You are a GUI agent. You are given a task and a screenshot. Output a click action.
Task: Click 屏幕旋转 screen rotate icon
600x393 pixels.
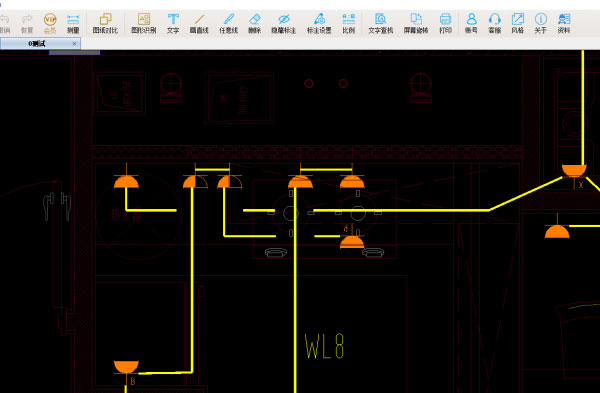pyautogui.click(x=416, y=23)
